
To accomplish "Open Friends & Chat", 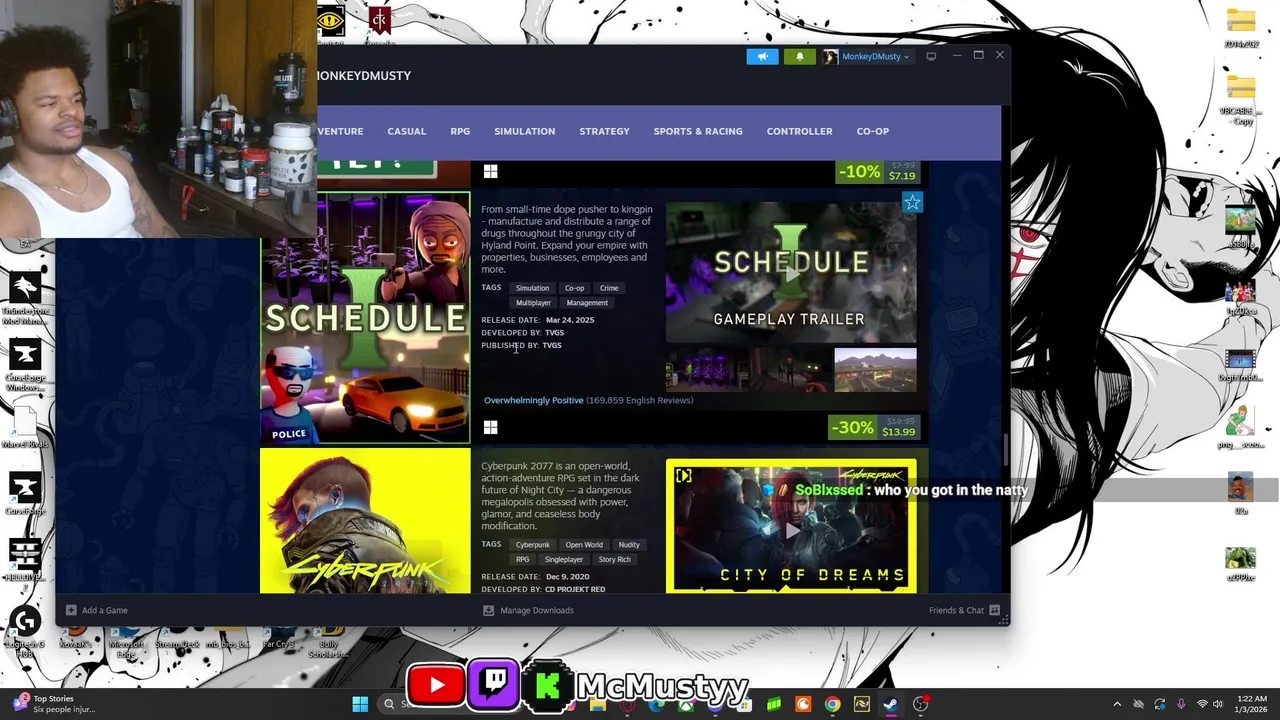I will click(964, 610).
